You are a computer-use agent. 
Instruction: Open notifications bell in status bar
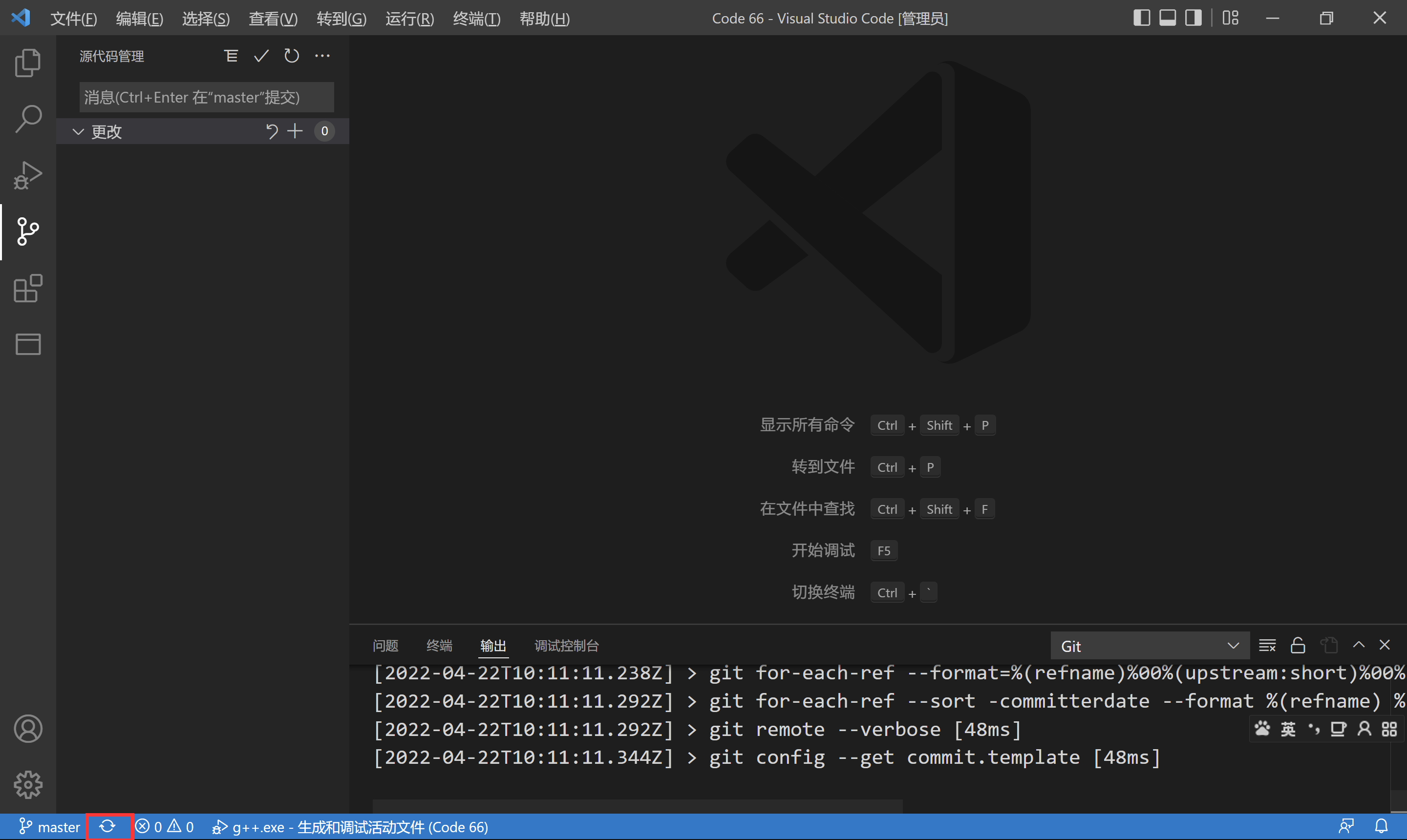1382,827
